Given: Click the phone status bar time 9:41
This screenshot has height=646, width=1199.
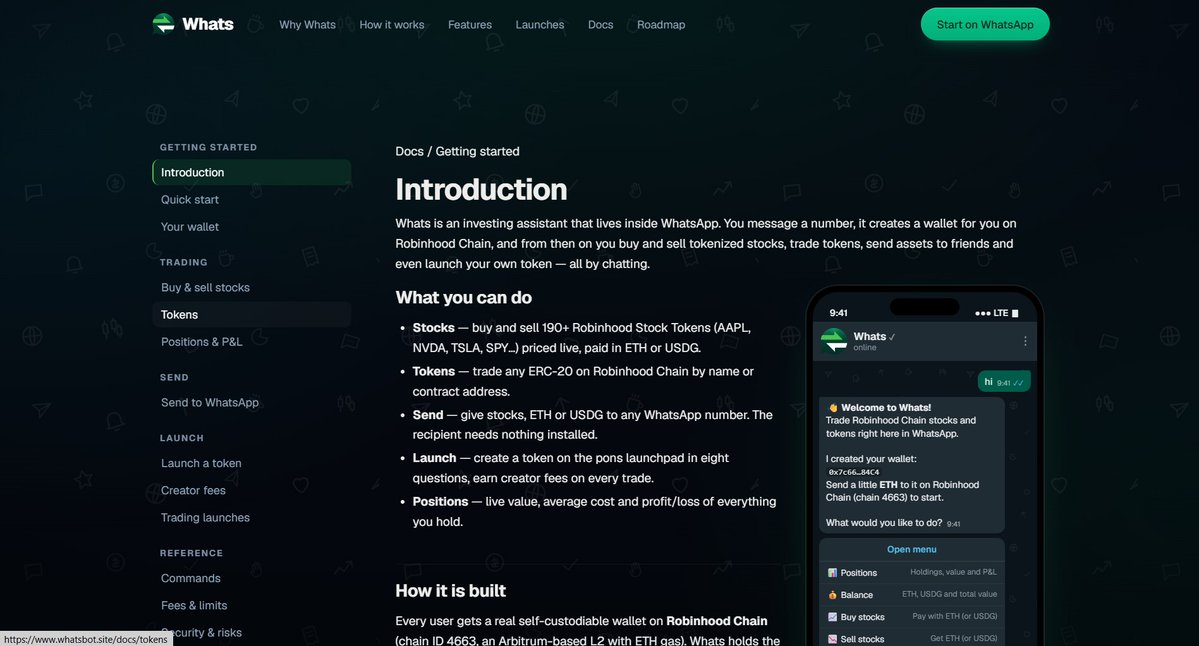Looking at the screenshot, I should (x=838, y=313).
